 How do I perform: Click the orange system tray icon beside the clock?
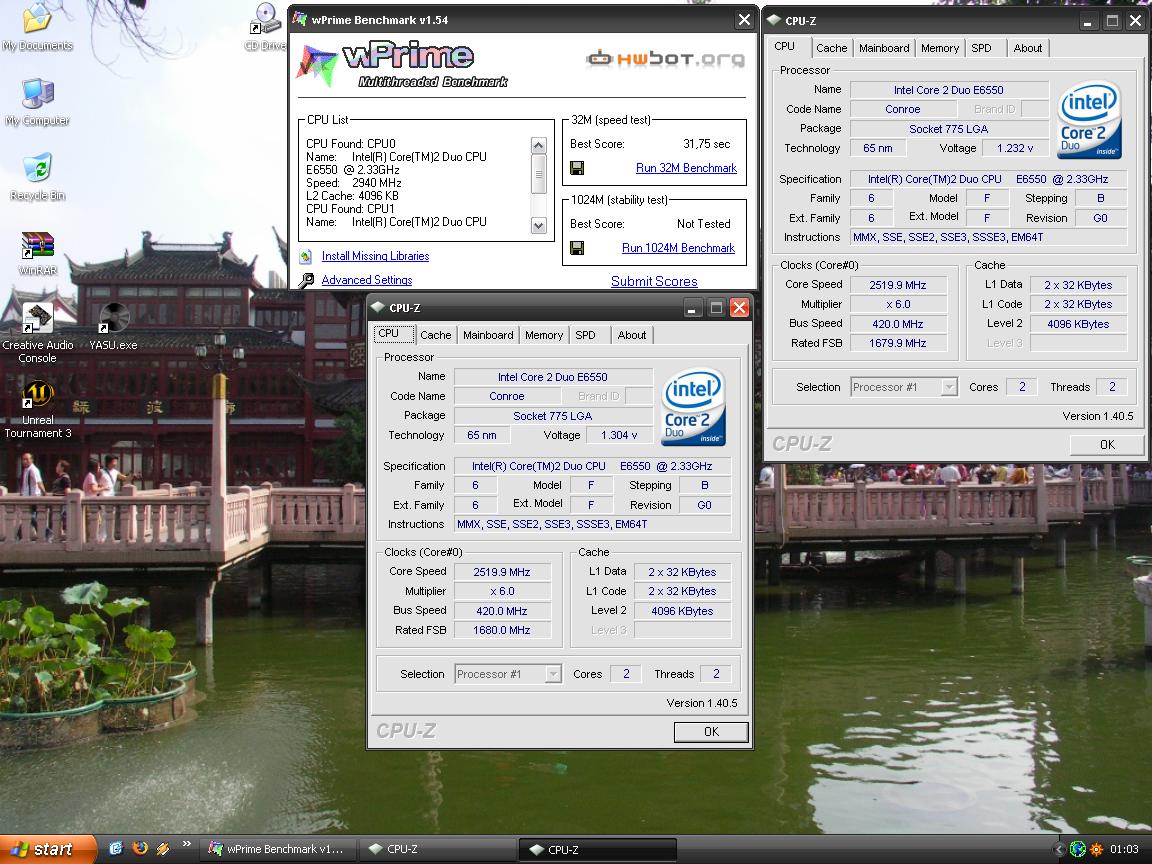pos(1096,849)
